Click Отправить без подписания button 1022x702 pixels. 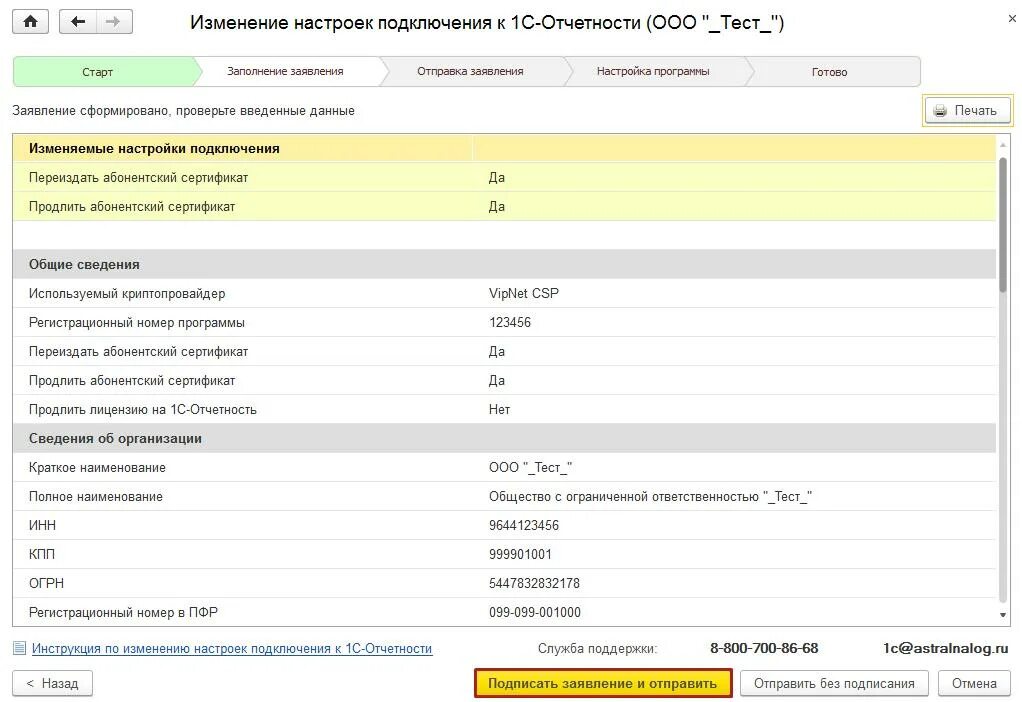(x=834, y=683)
